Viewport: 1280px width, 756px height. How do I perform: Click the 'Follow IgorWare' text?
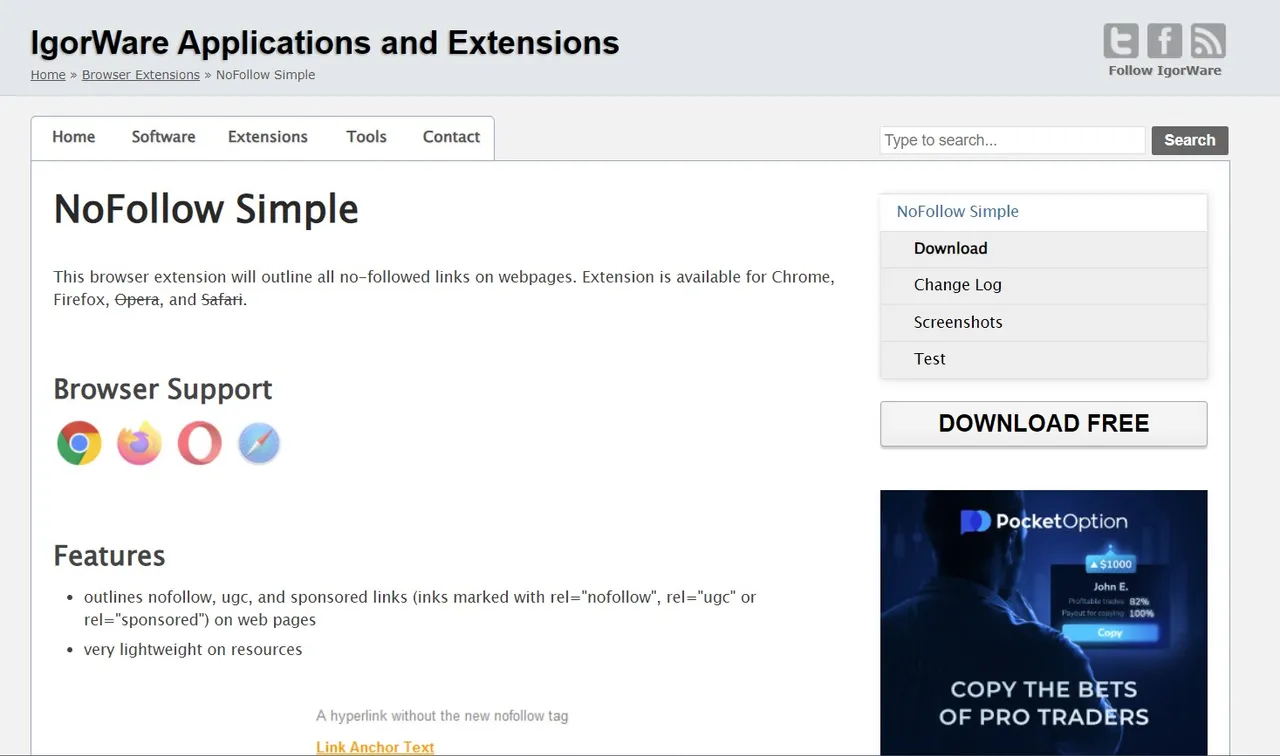click(1165, 71)
